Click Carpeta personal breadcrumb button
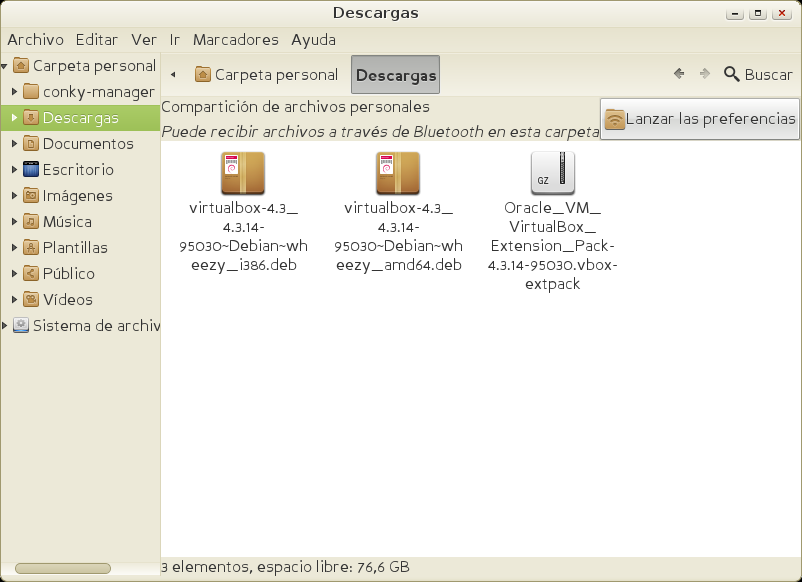 [267, 75]
